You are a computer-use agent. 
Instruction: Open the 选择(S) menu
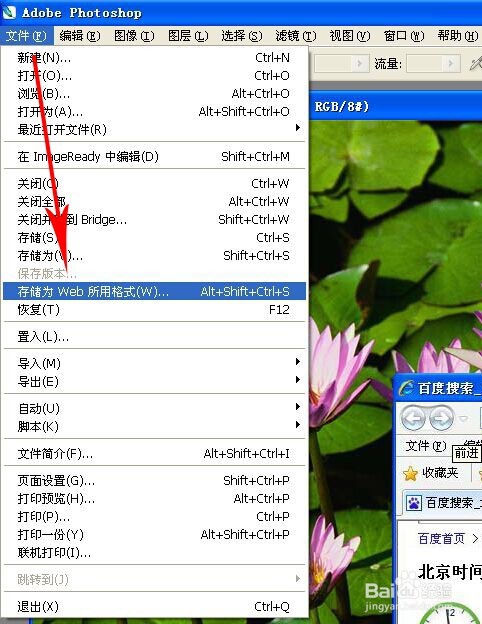[242, 36]
